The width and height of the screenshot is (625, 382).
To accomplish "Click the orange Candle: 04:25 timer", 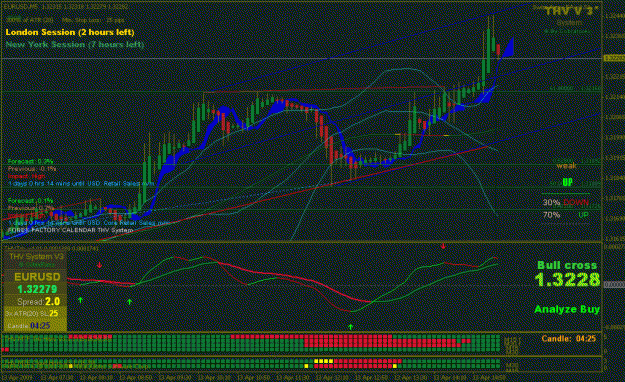I will tap(568, 339).
